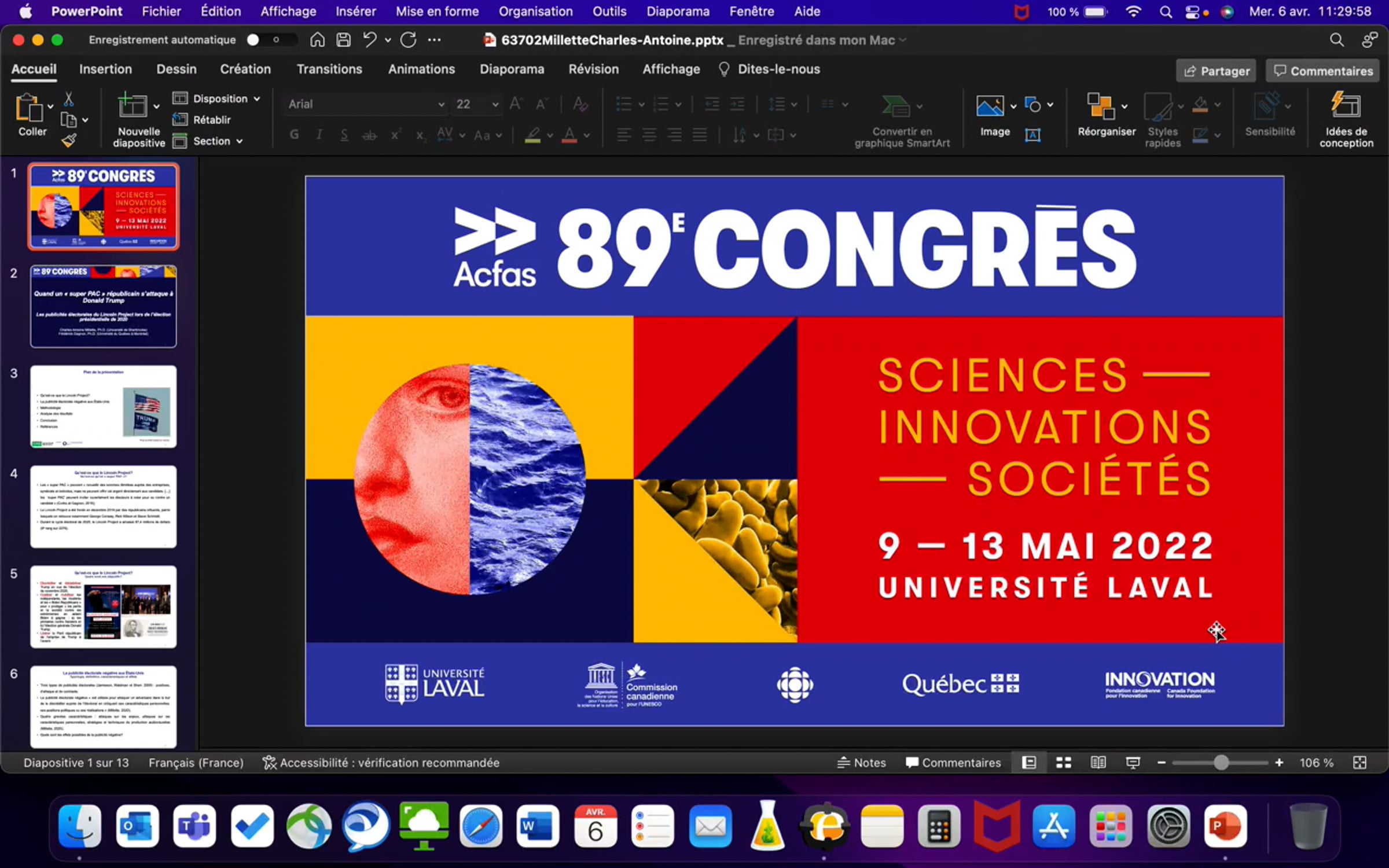The height and width of the screenshot is (868, 1389).
Task: Open Spotlight search in macOS menu bar
Action: (x=1166, y=12)
